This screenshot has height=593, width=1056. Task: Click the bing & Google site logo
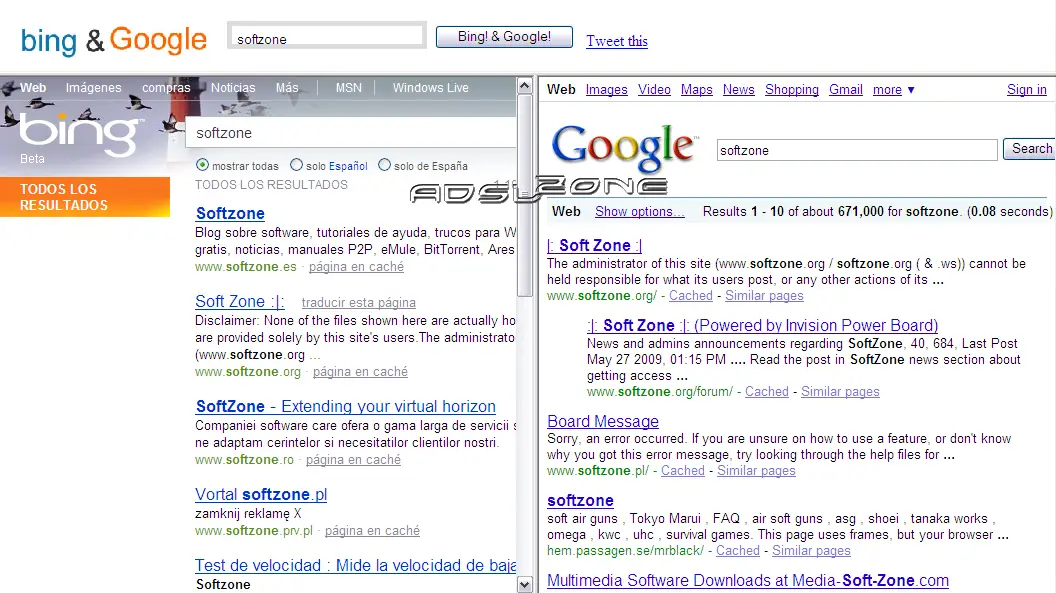pyautogui.click(x=113, y=40)
